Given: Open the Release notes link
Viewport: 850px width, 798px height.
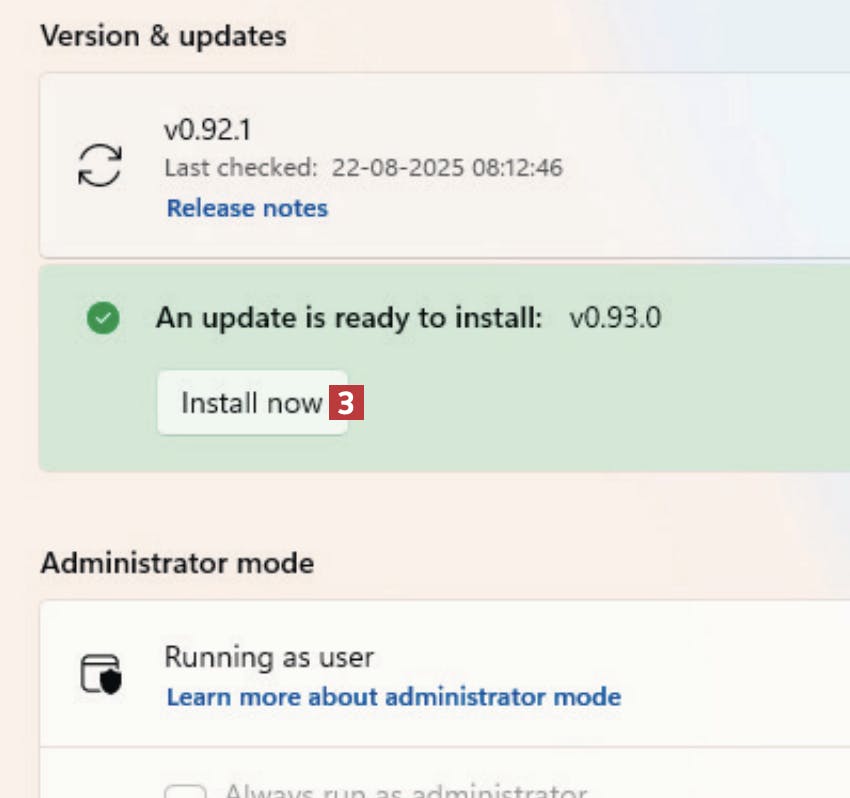Looking at the screenshot, I should click(x=247, y=208).
